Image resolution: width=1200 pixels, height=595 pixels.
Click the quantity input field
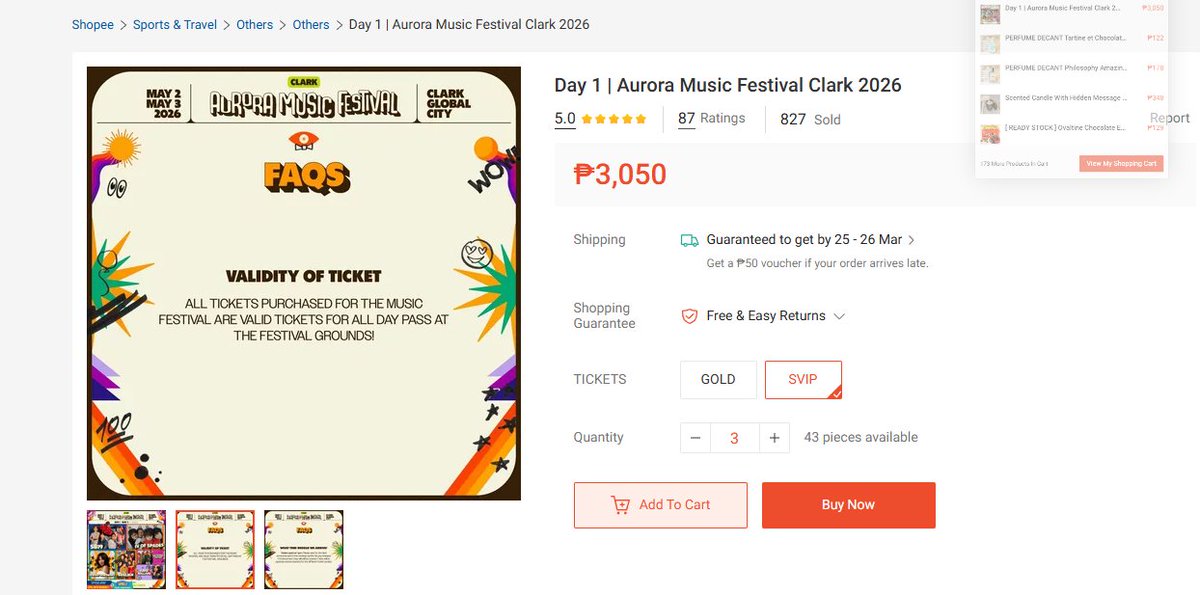pyautogui.click(x=734, y=438)
